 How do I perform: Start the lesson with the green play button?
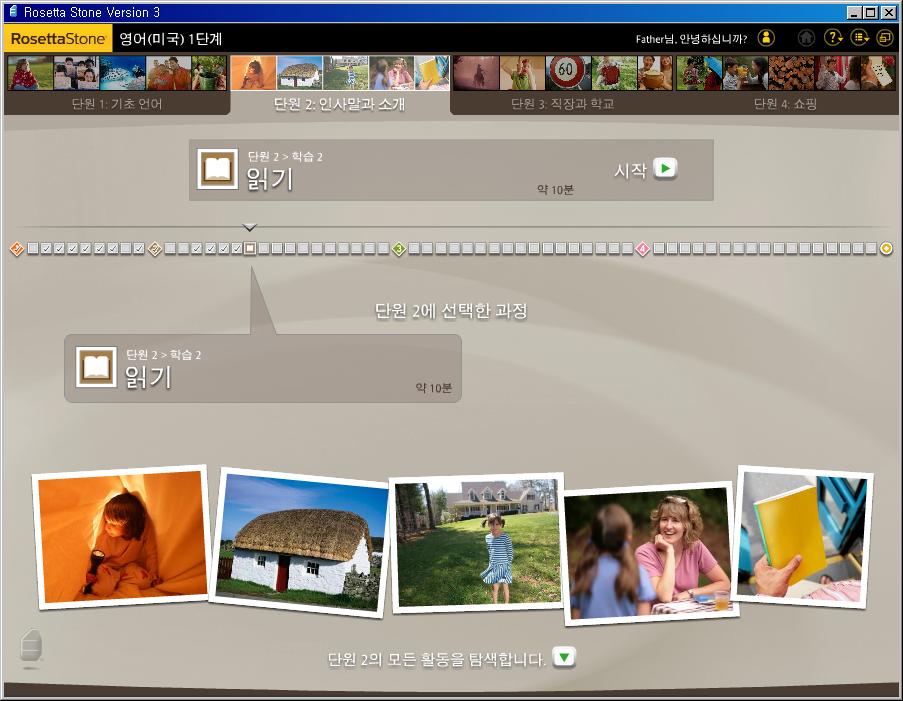tap(665, 169)
